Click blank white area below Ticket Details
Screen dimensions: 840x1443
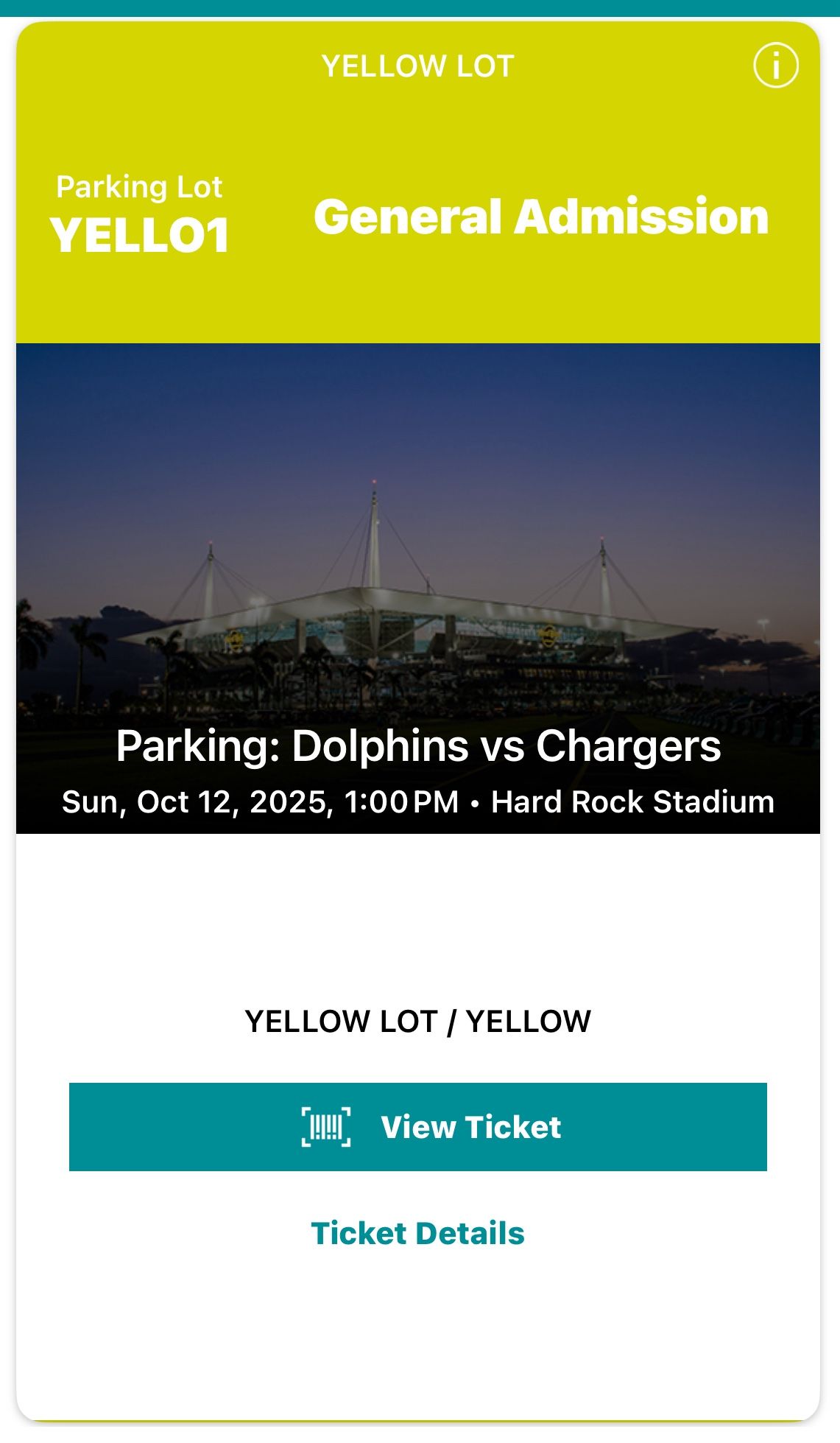pos(417,1341)
